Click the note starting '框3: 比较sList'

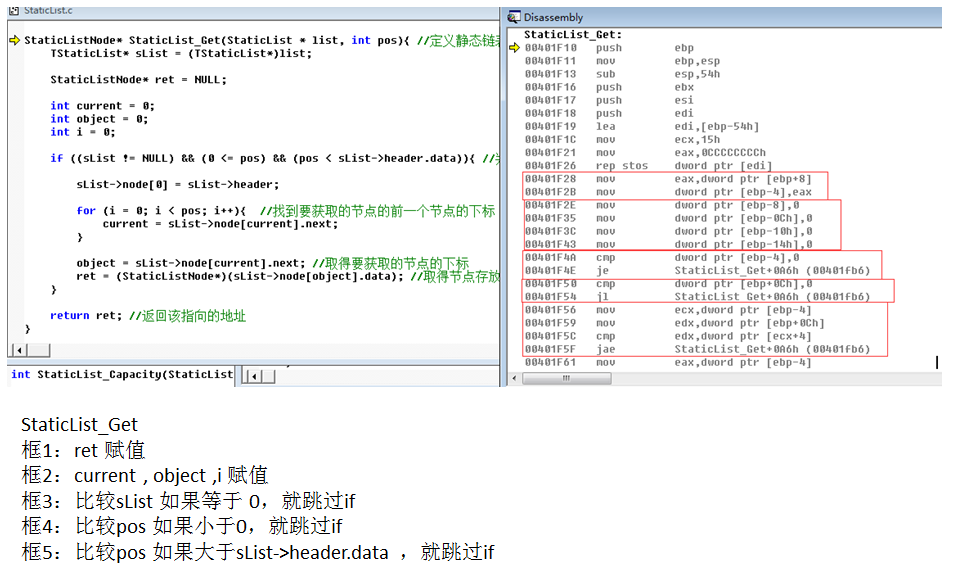tap(188, 501)
